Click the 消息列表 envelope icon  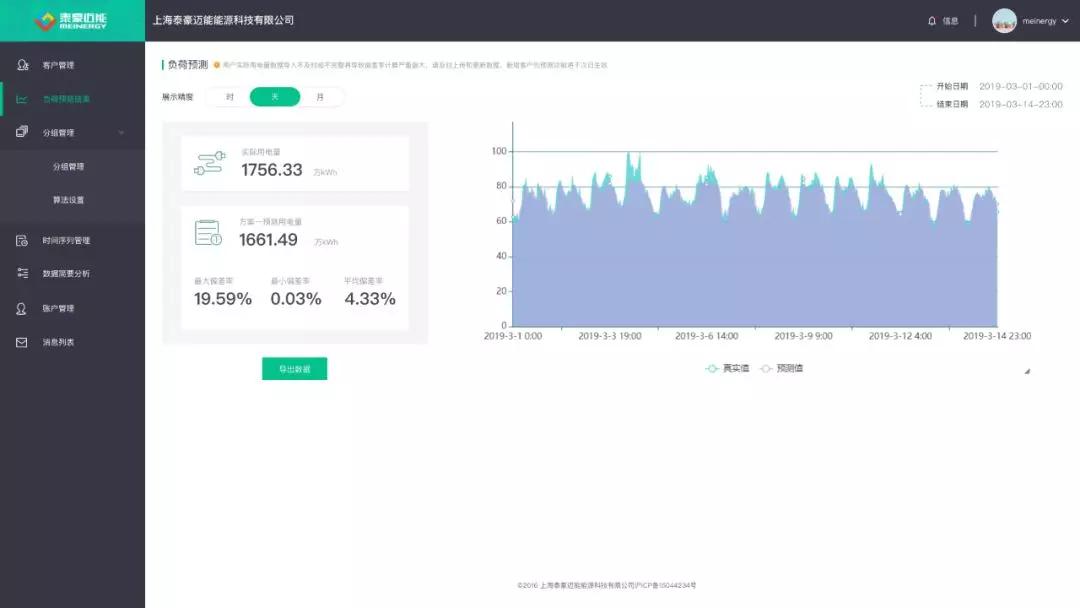[x=22, y=342]
